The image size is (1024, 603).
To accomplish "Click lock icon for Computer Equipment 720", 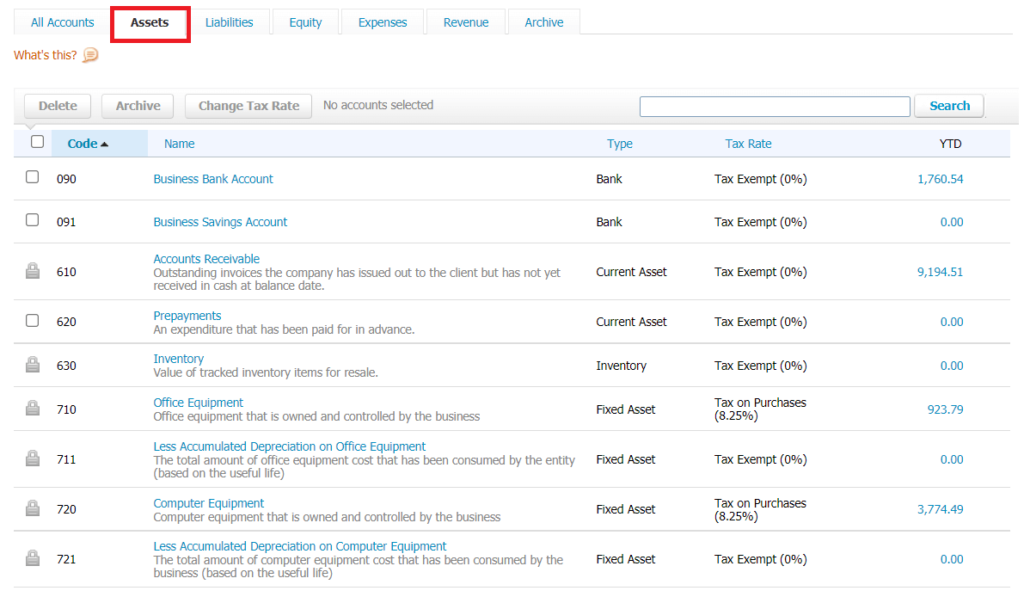I will [32, 509].
